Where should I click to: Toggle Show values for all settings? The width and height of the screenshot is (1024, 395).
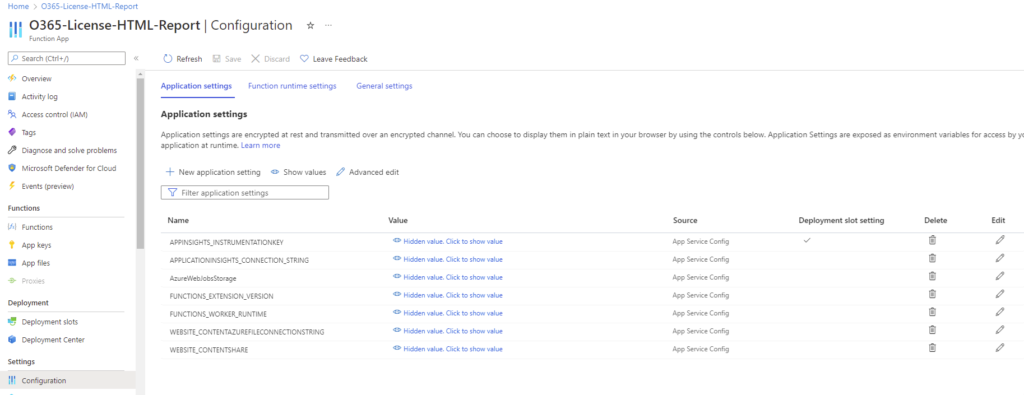(x=298, y=172)
